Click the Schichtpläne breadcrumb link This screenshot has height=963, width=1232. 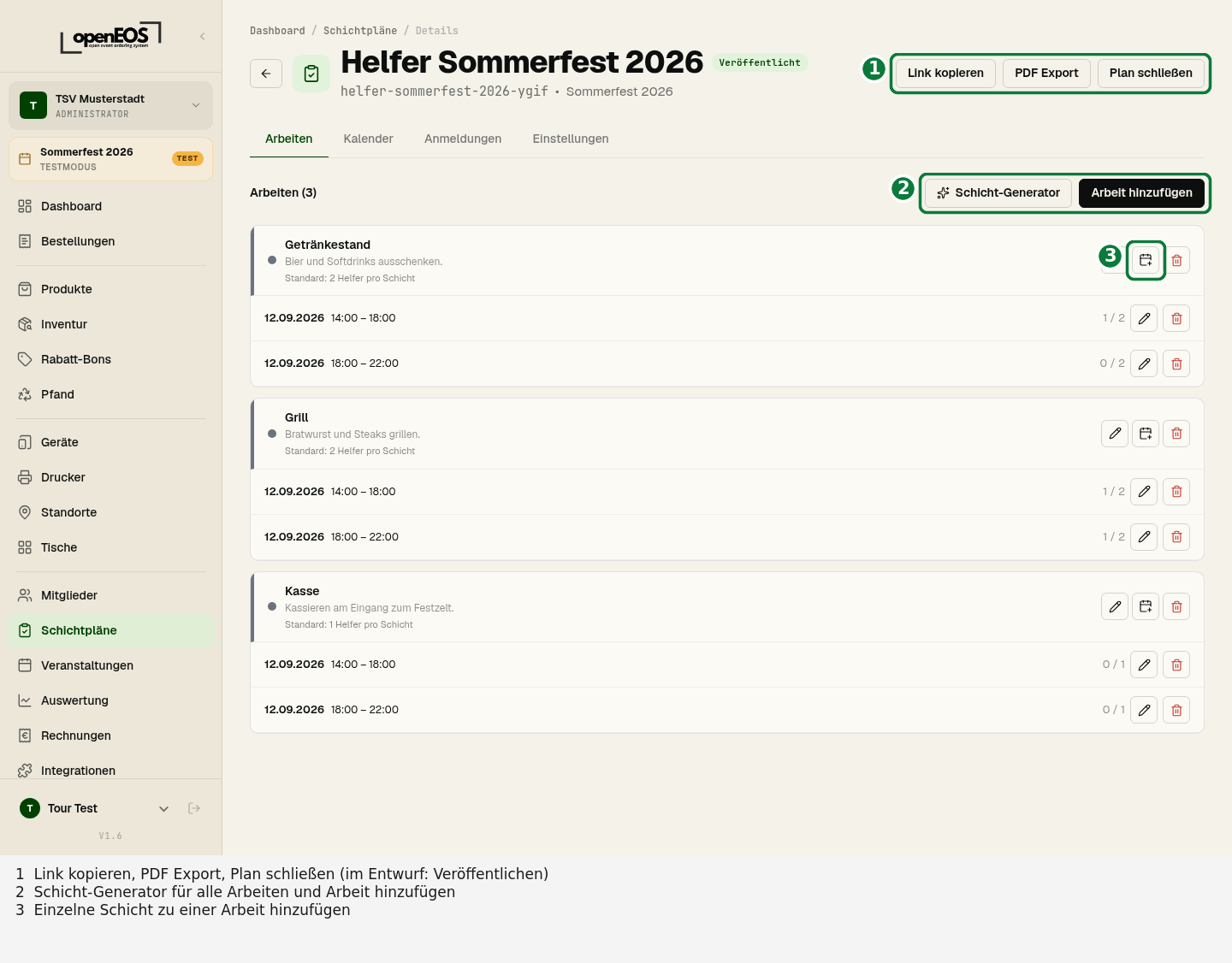(360, 31)
